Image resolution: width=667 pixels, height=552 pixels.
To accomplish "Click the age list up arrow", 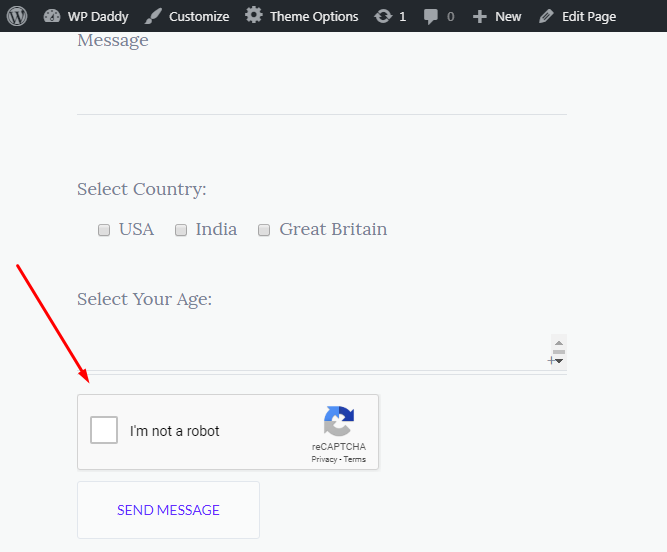I will point(559,343).
